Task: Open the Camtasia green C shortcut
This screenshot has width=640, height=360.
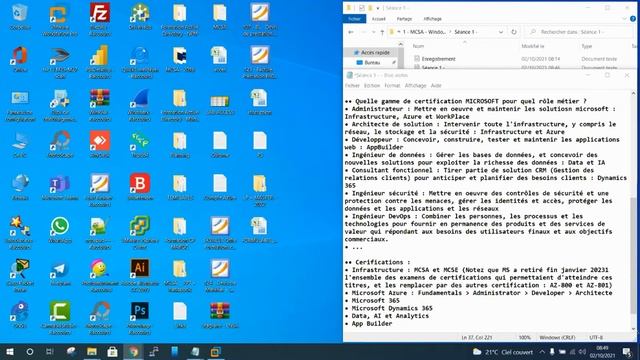Action: 60,318
